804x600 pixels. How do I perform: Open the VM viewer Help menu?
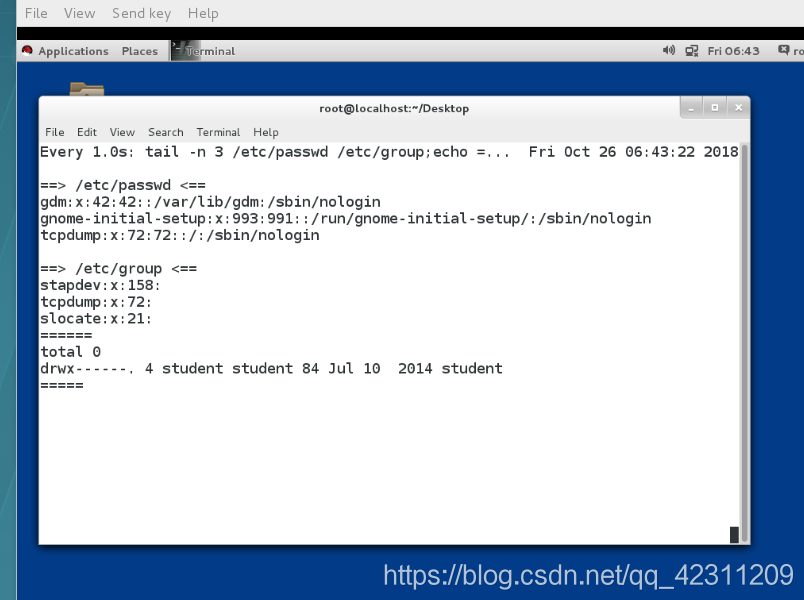(203, 13)
